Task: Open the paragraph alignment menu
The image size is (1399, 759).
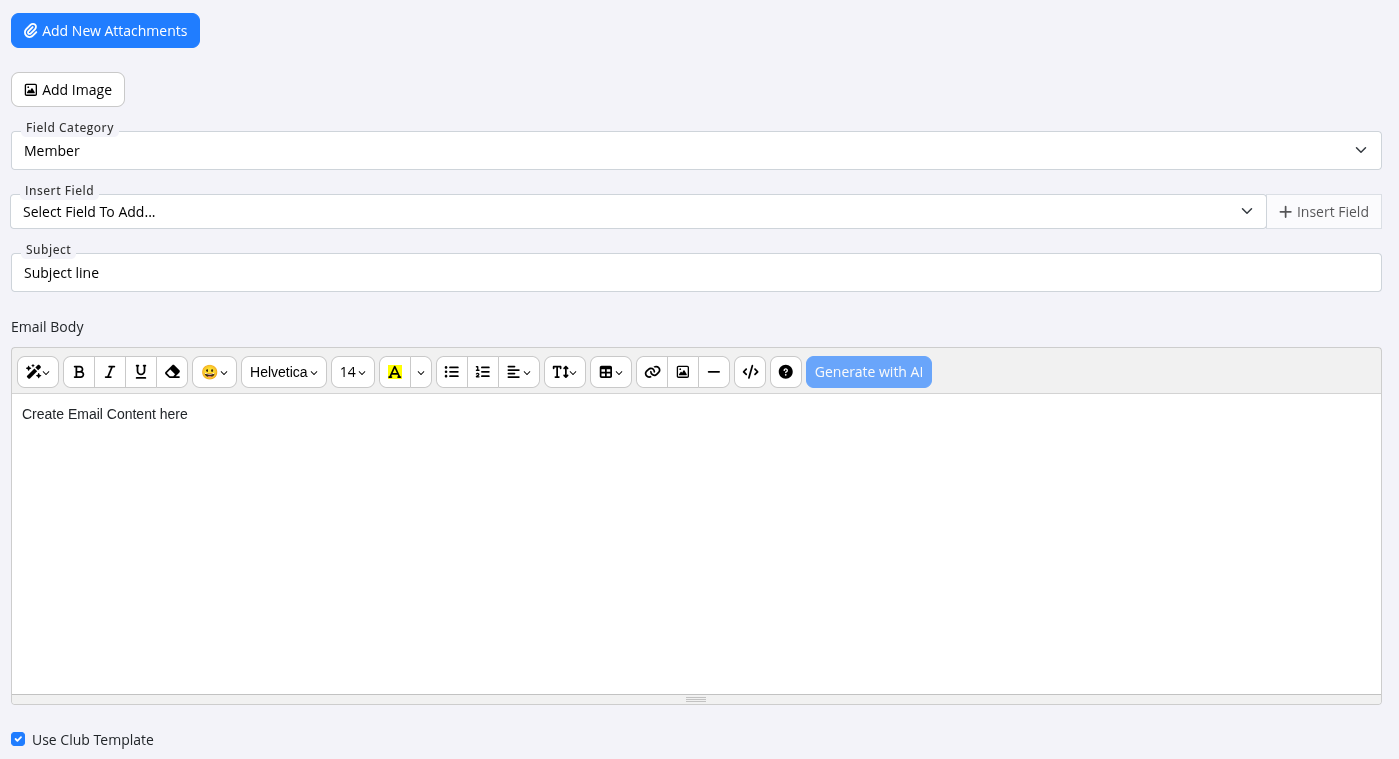Action: pyautogui.click(x=519, y=372)
